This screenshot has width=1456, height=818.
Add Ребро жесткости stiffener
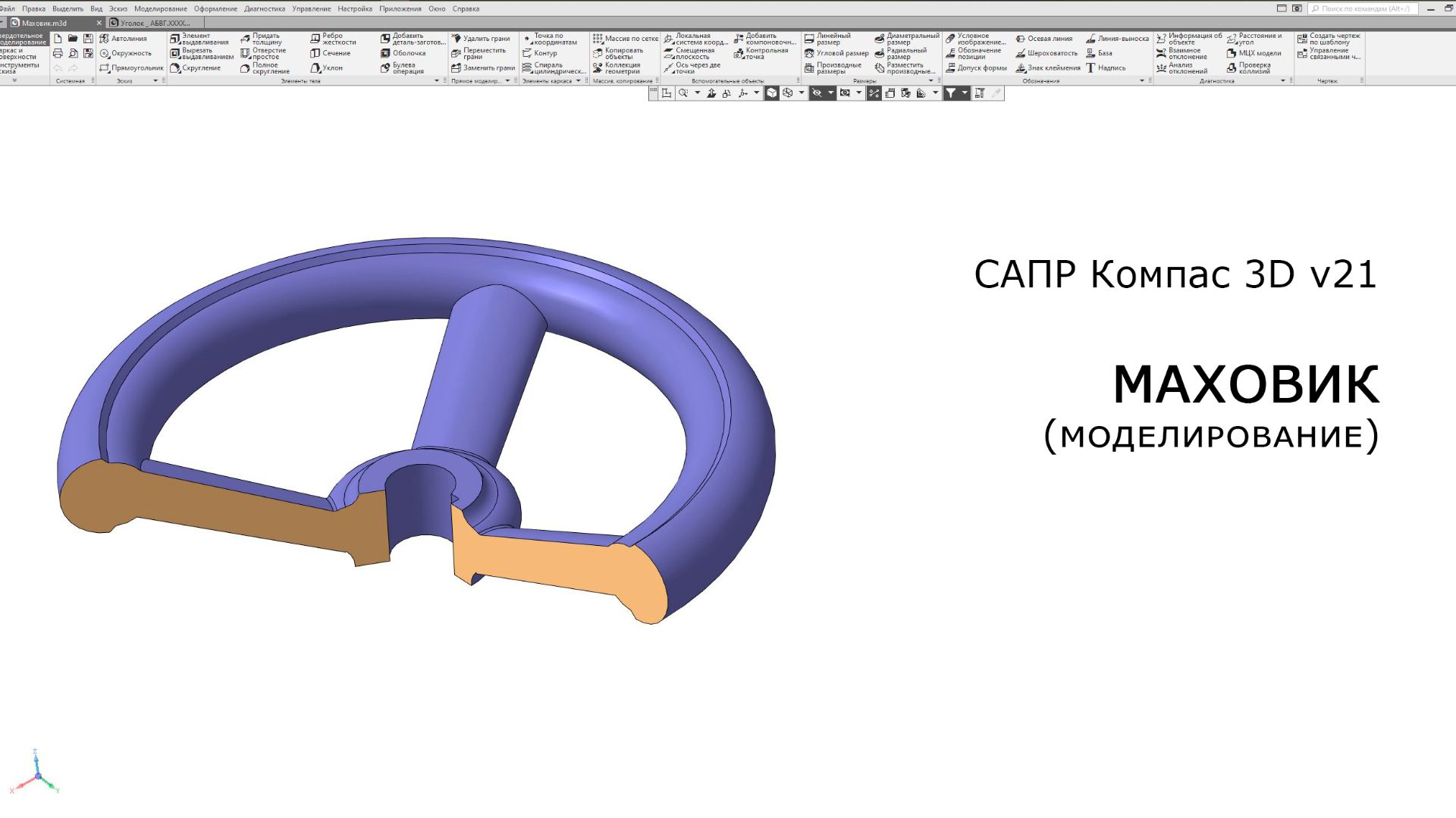[333, 39]
